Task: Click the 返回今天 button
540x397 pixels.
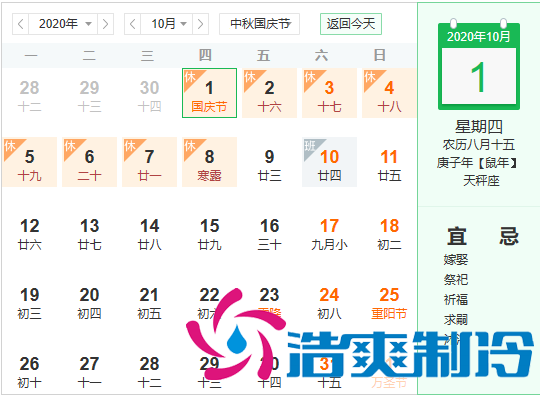Action: coord(351,24)
